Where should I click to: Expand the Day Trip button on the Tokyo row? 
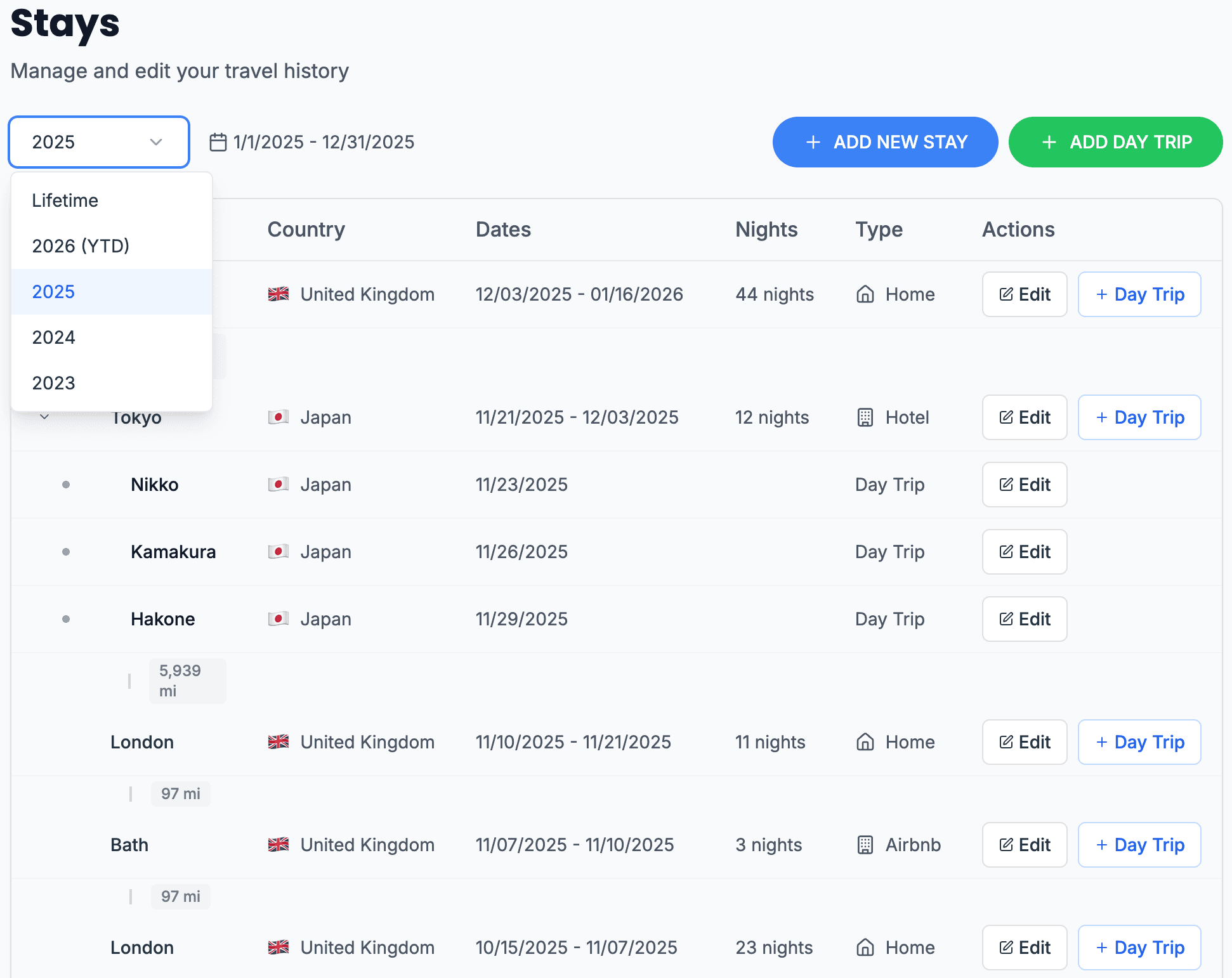point(1139,417)
